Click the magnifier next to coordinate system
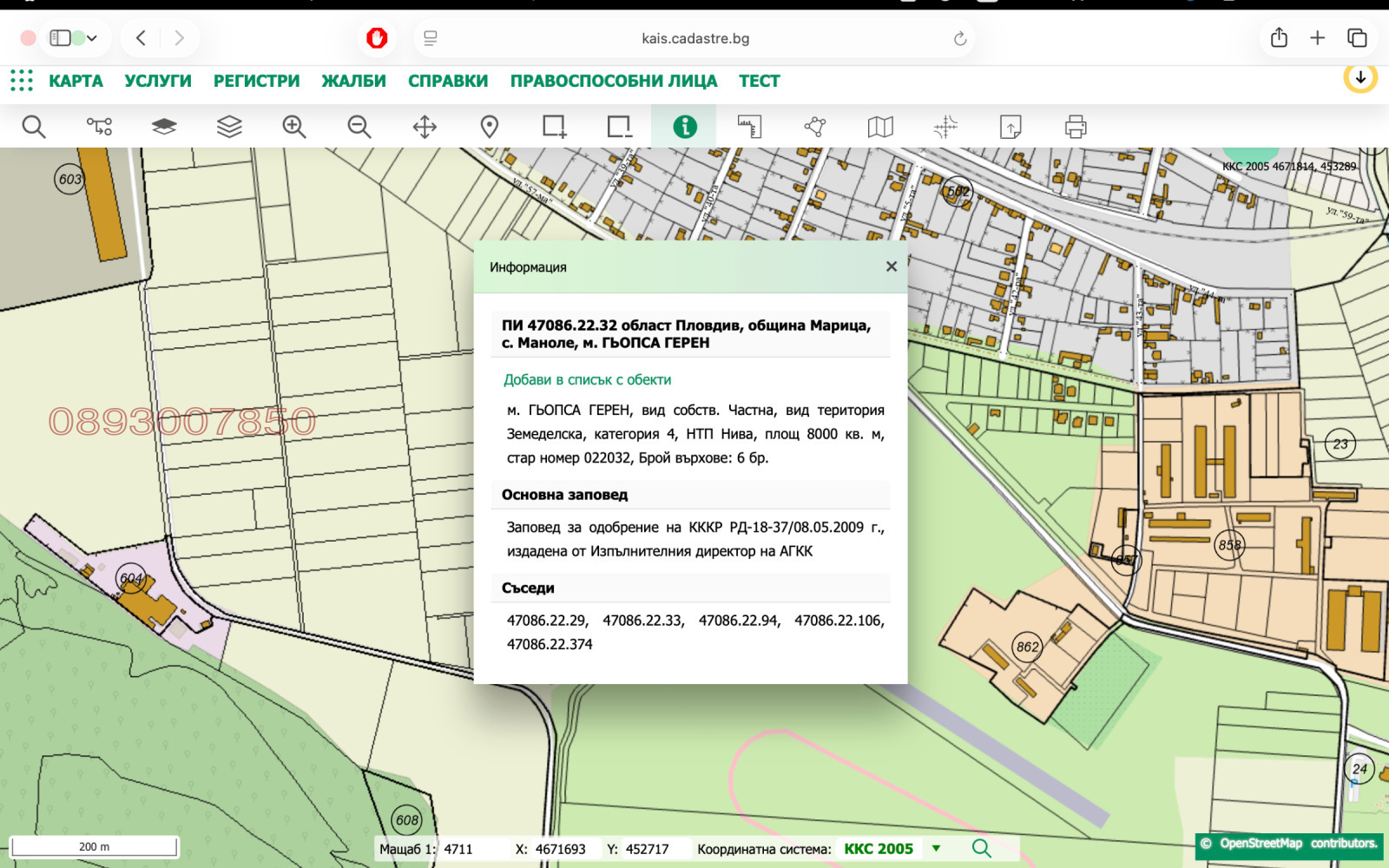The image size is (1389, 868). [x=982, y=848]
